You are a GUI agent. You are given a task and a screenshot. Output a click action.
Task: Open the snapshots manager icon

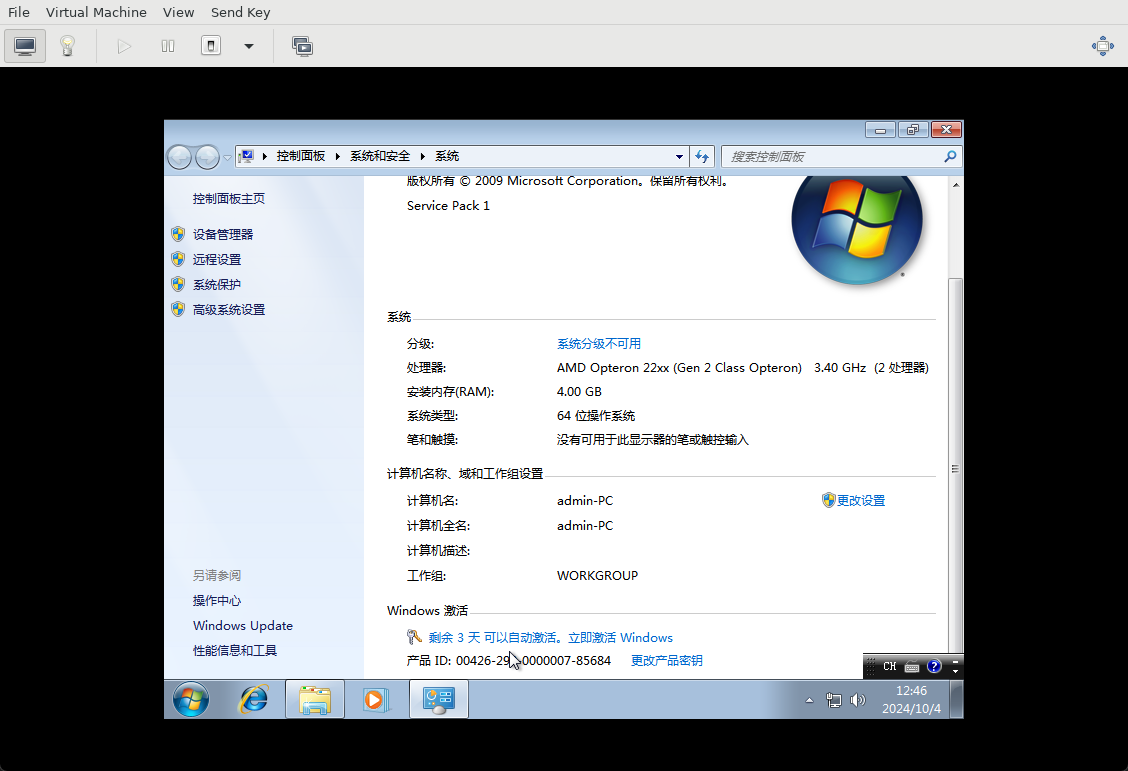coord(302,46)
